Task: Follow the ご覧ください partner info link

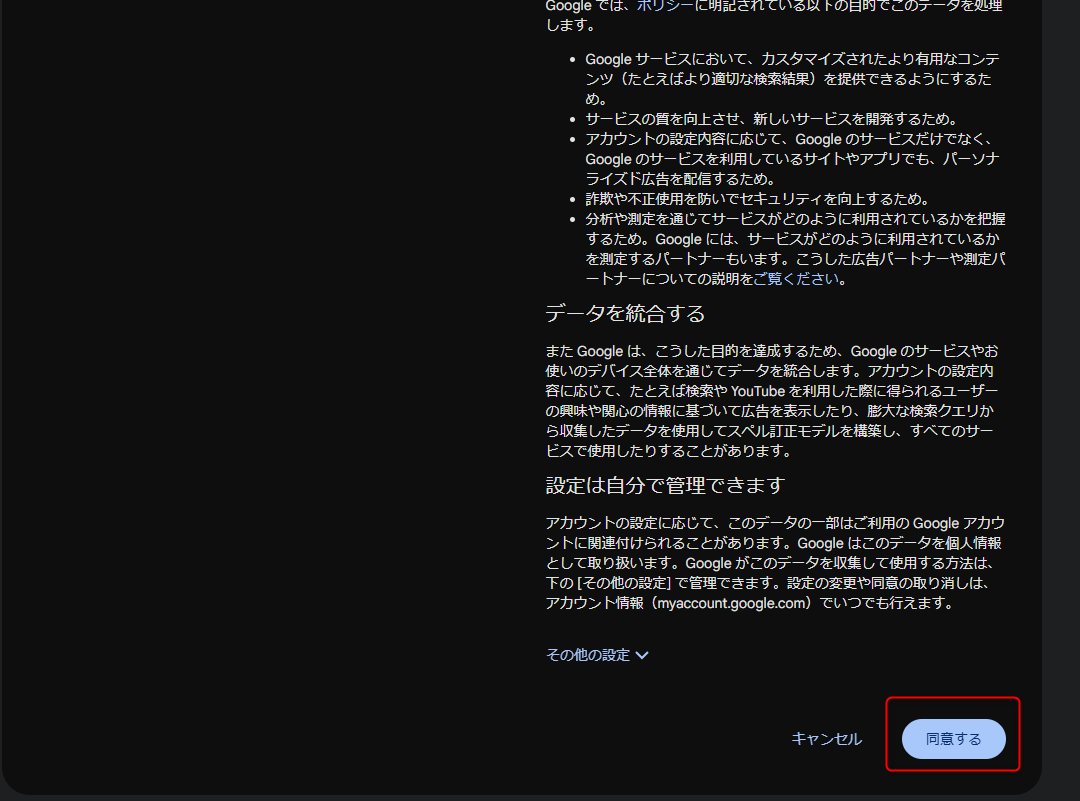Action: 799,279
